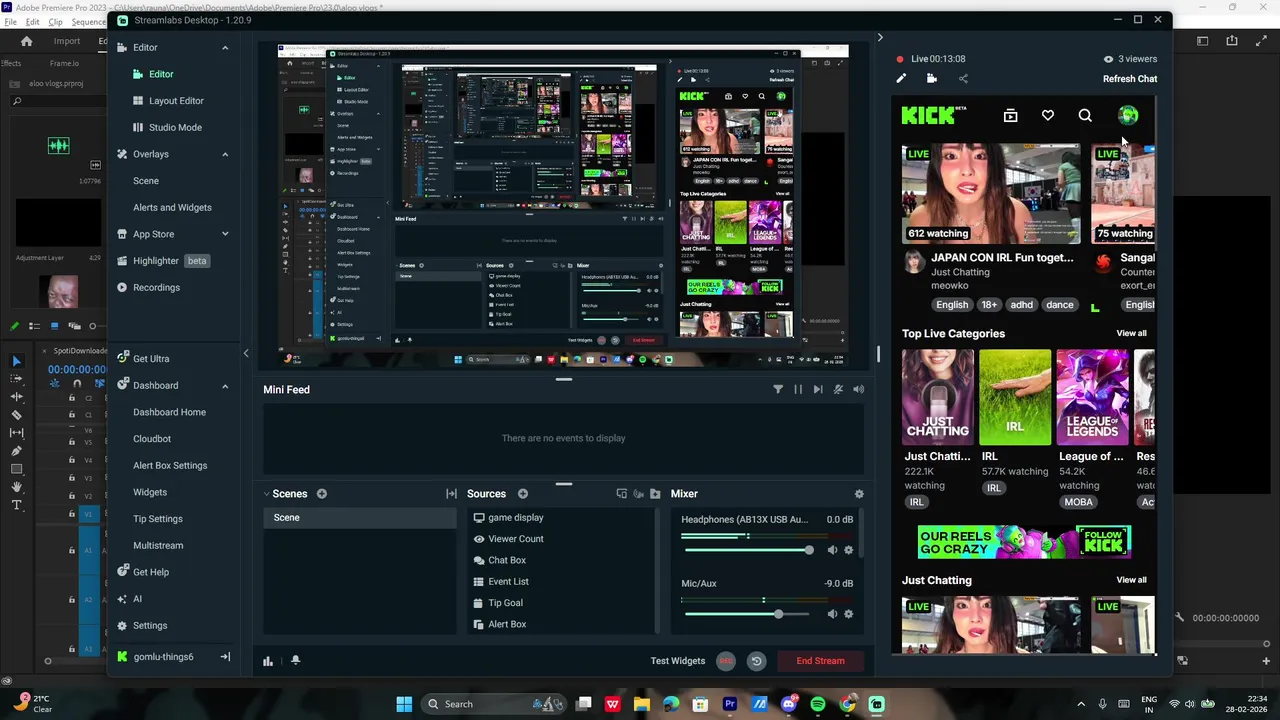The width and height of the screenshot is (1280, 720).
Task: Open Discord from taskbar
Action: [789, 704]
